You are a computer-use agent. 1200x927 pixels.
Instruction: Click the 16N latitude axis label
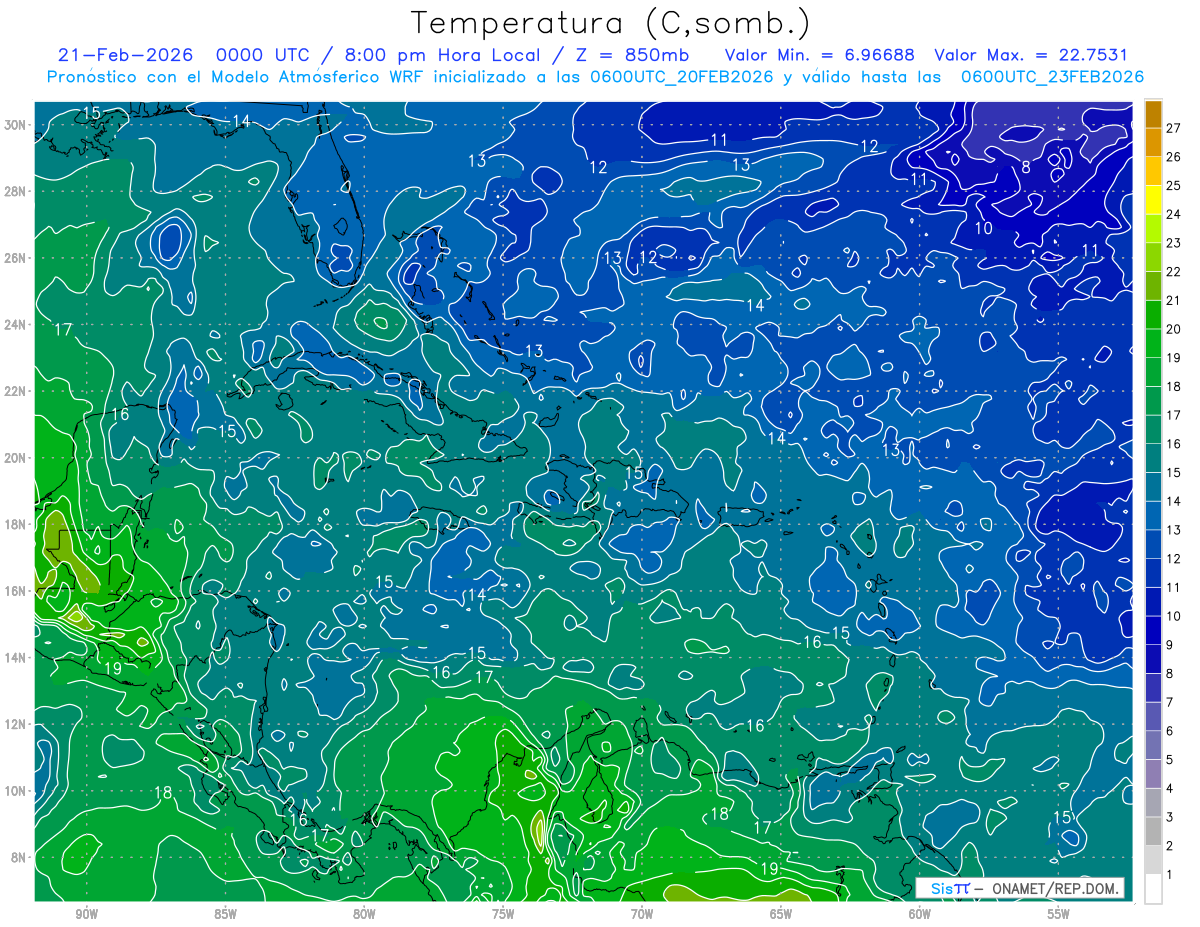click(x=16, y=591)
